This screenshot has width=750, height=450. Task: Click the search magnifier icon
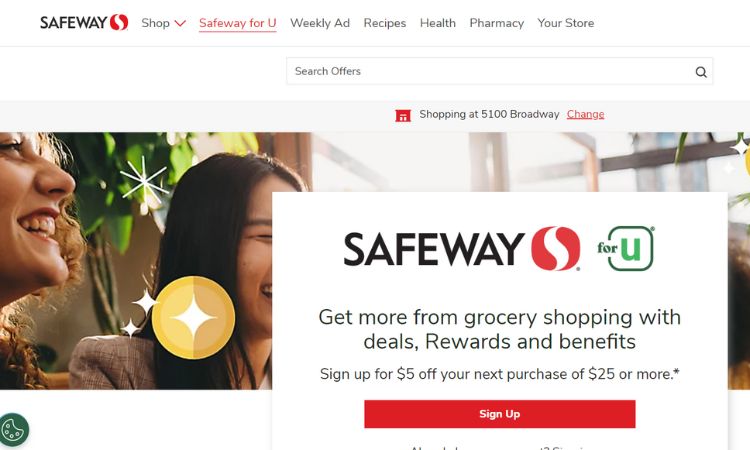point(701,72)
